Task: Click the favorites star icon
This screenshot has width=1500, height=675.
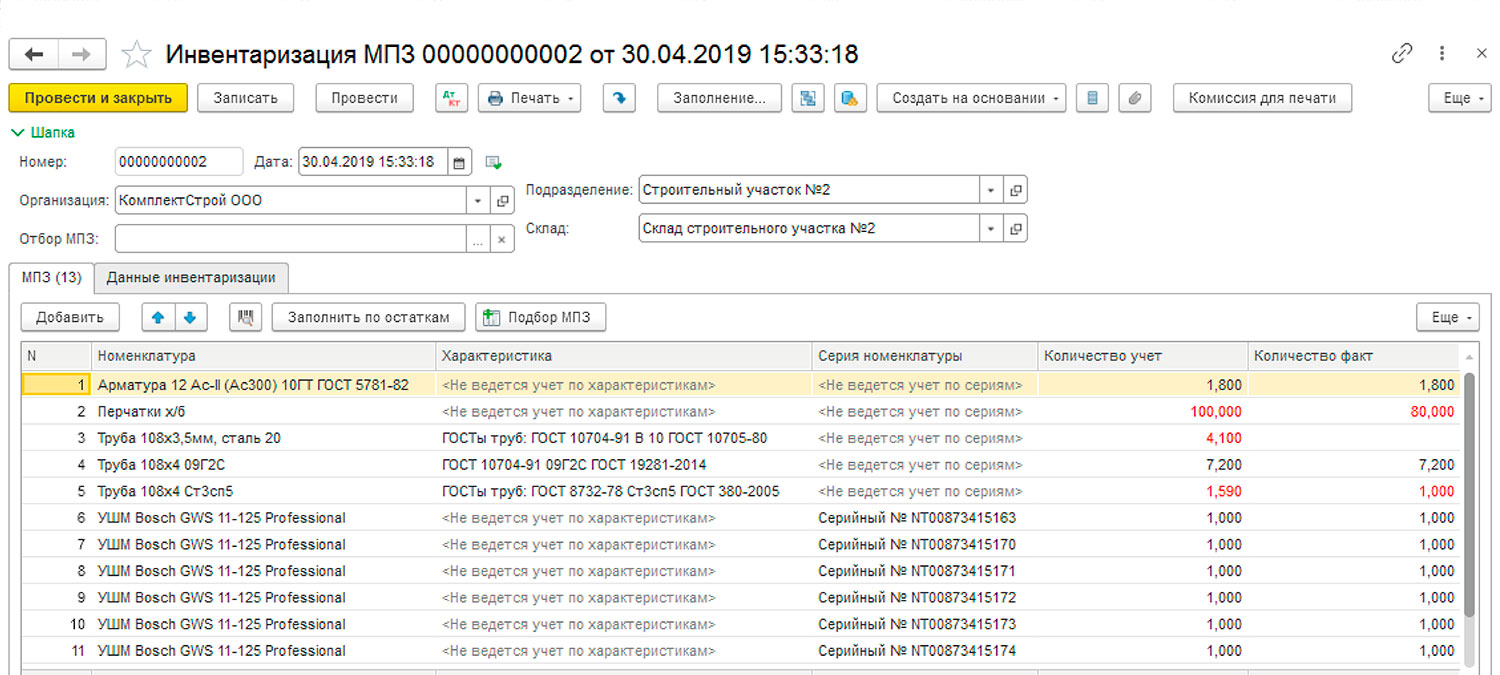Action: point(136,54)
